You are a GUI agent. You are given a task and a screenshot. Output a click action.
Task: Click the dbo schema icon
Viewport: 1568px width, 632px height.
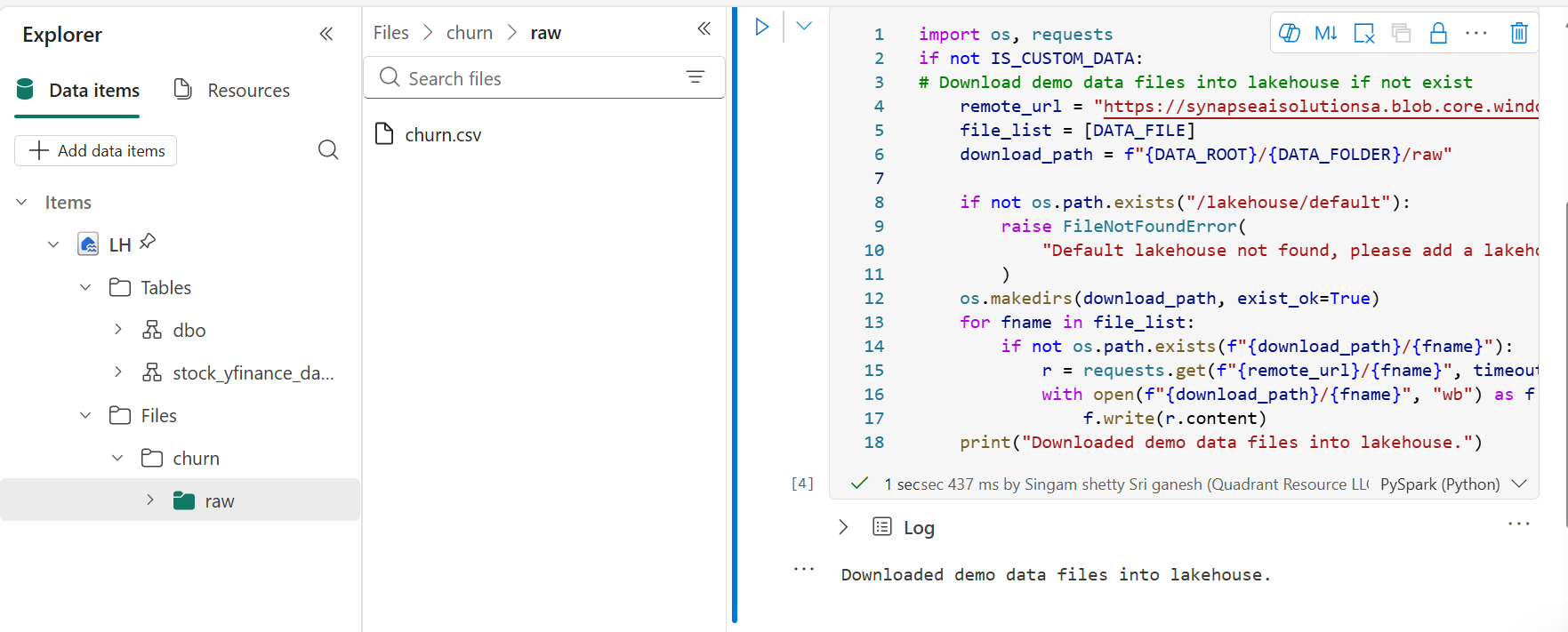[x=152, y=330]
